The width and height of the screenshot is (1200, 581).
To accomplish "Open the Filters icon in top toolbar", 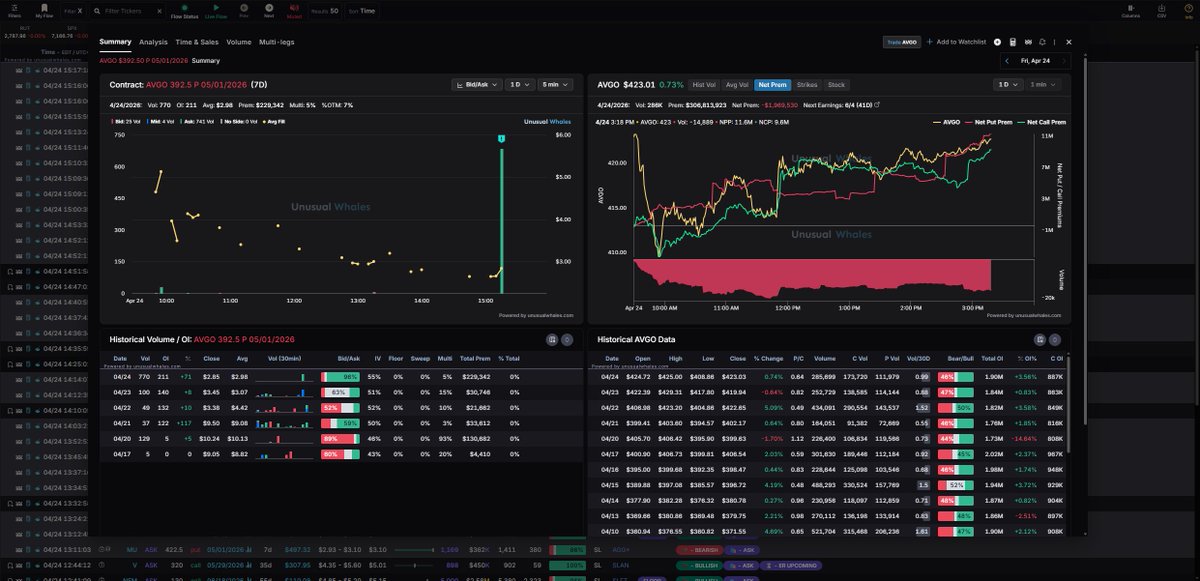I will tap(14, 11).
